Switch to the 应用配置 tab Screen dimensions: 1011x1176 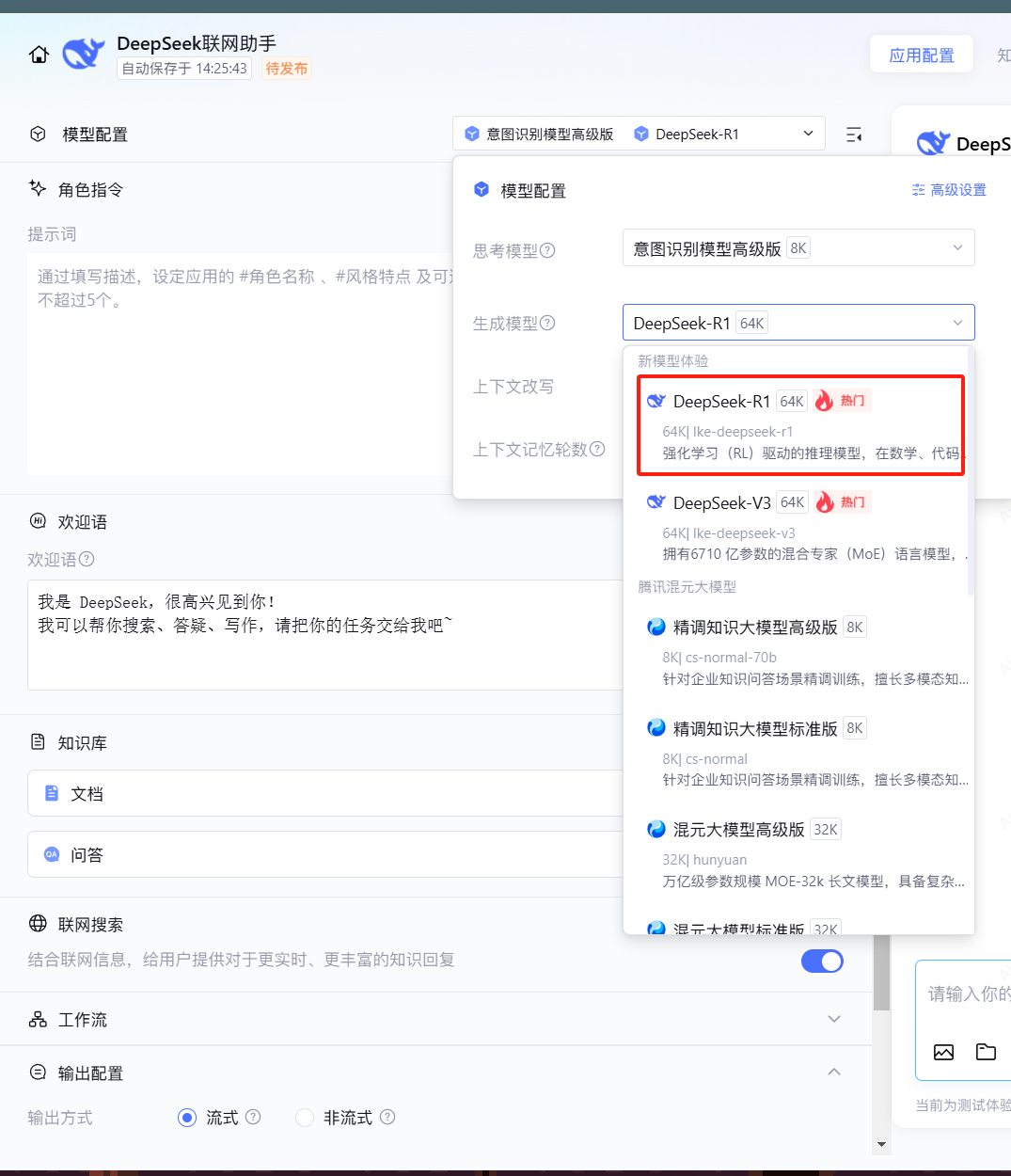click(x=922, y=56)
